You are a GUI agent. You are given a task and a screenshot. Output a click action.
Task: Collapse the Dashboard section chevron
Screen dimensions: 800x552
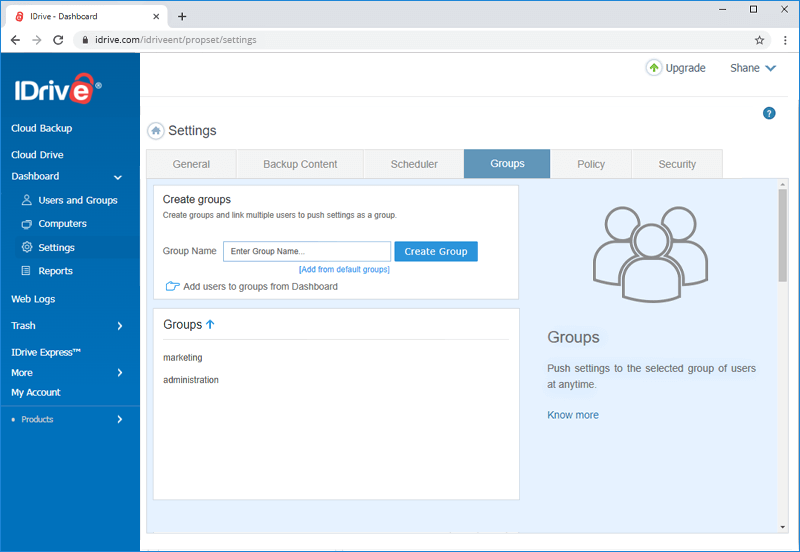click(x=118, y=177)
